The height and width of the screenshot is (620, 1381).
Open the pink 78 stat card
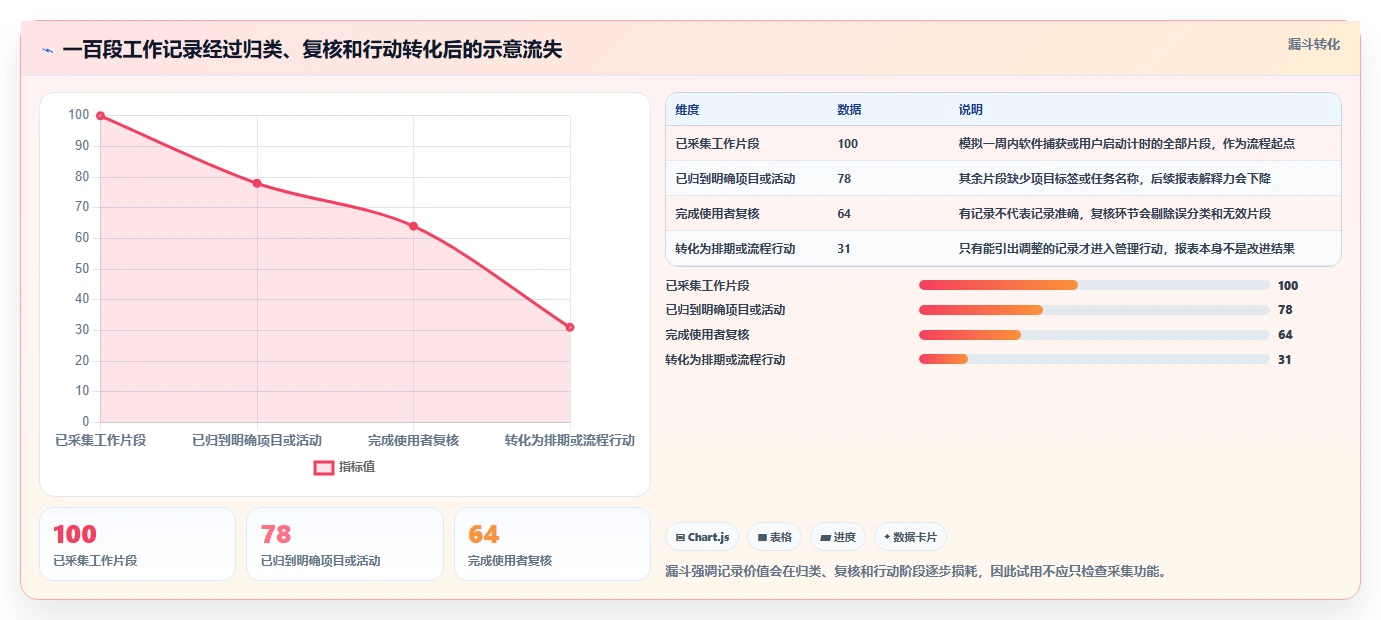345,544
